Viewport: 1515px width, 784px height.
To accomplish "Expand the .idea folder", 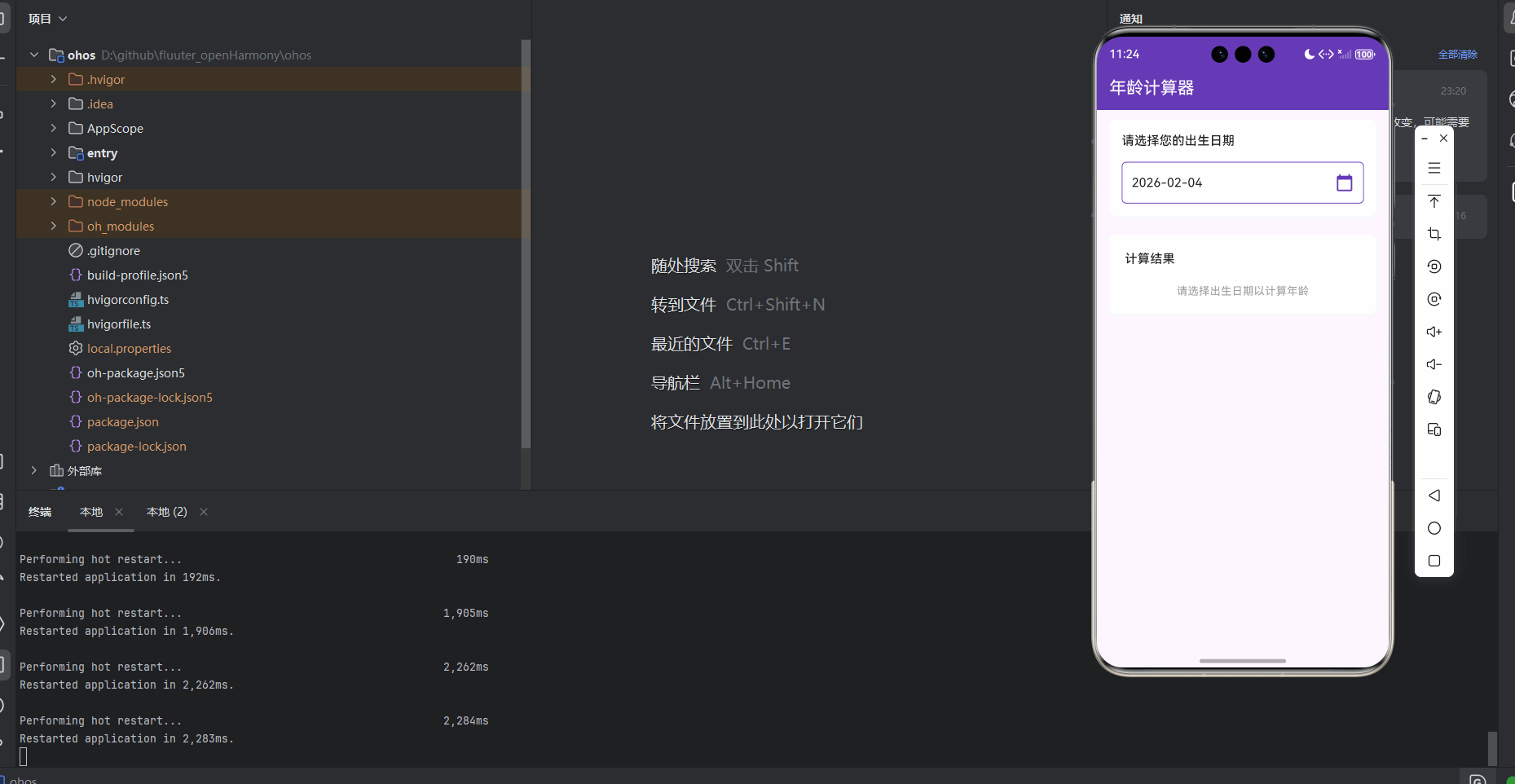I will (x=53, y=104).
